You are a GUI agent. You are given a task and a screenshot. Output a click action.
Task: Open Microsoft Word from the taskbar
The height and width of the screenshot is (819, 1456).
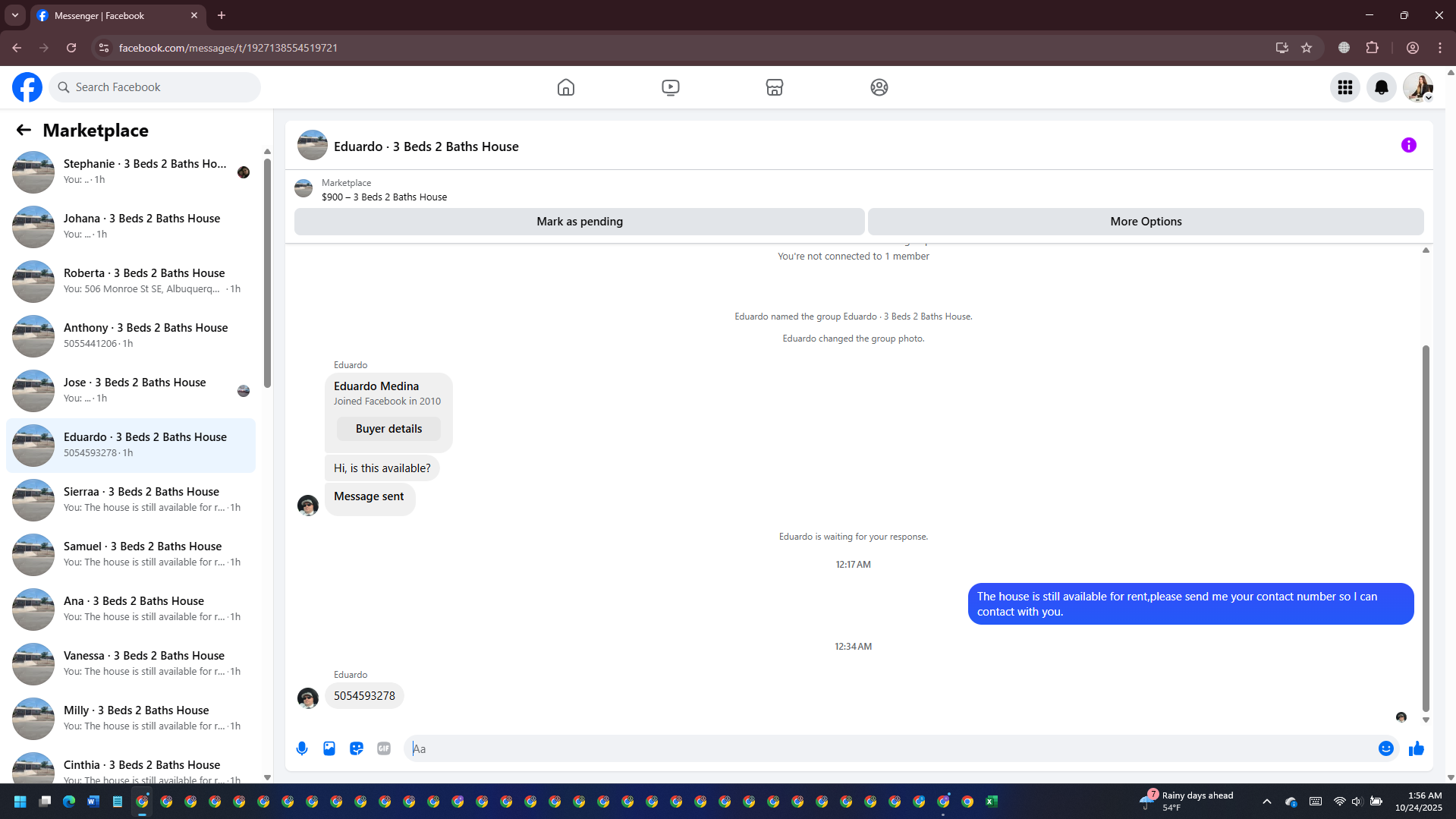tap(93, 802)
